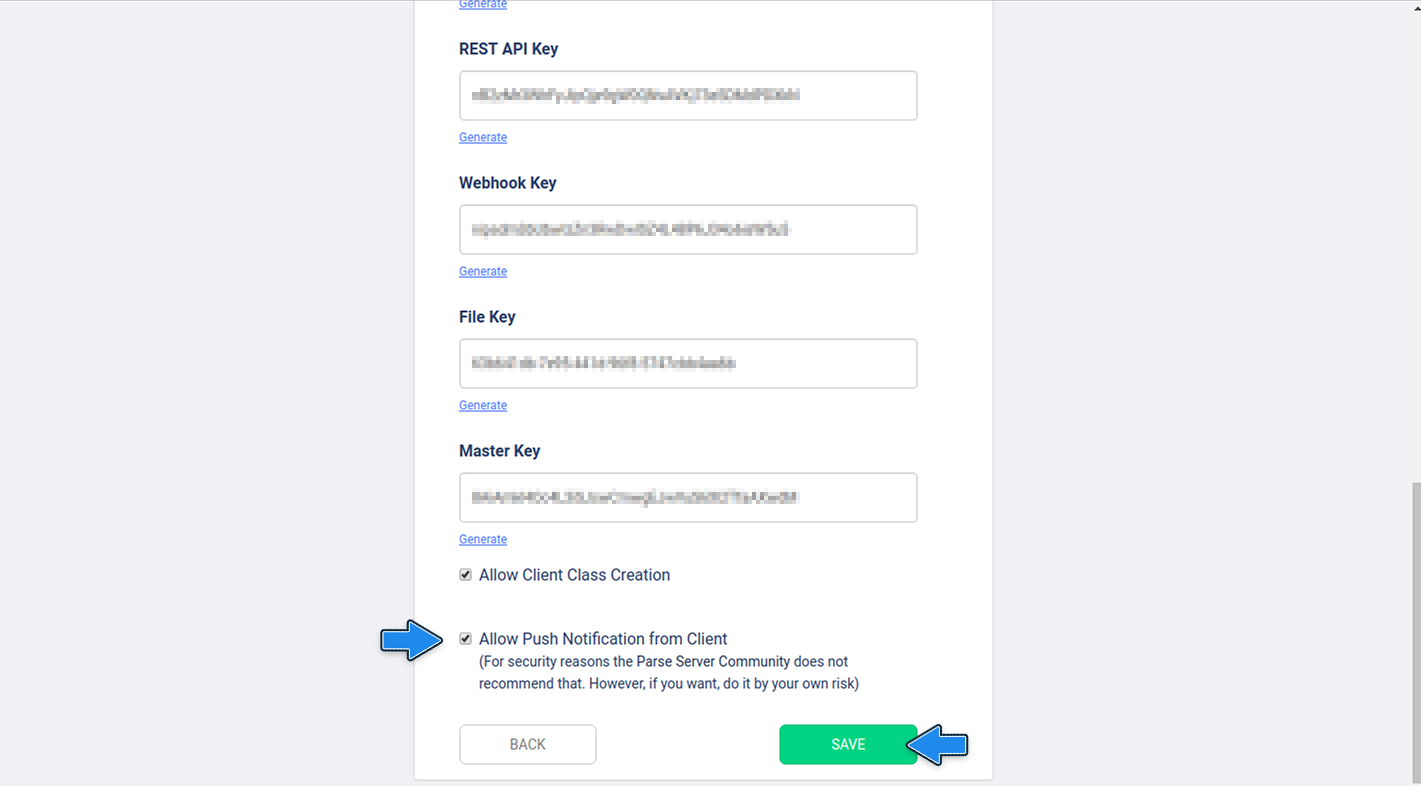Click the Allow Push Notification from Client label
The image size is (1421, 786).
[x=603, y=639]
